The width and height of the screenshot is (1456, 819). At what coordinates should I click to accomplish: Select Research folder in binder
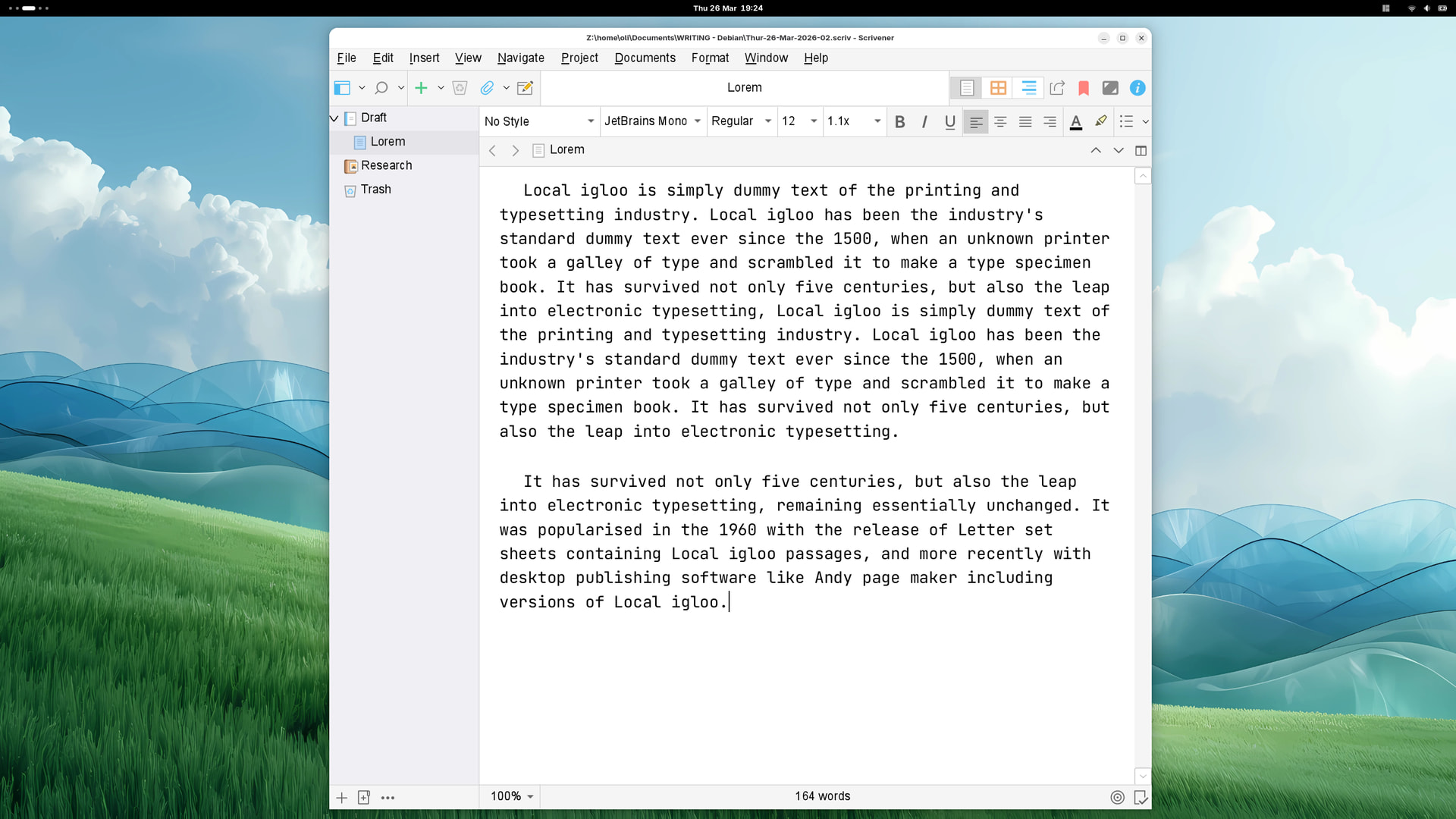(x=386, y=165)
